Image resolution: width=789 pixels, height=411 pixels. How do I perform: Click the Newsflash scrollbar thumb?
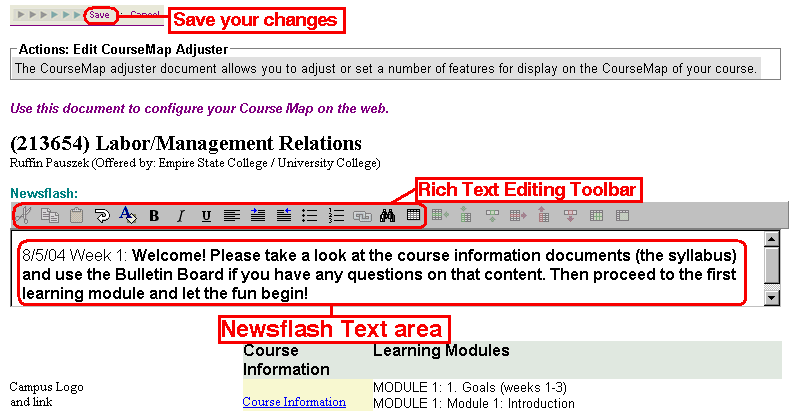(x=771, y=265)
